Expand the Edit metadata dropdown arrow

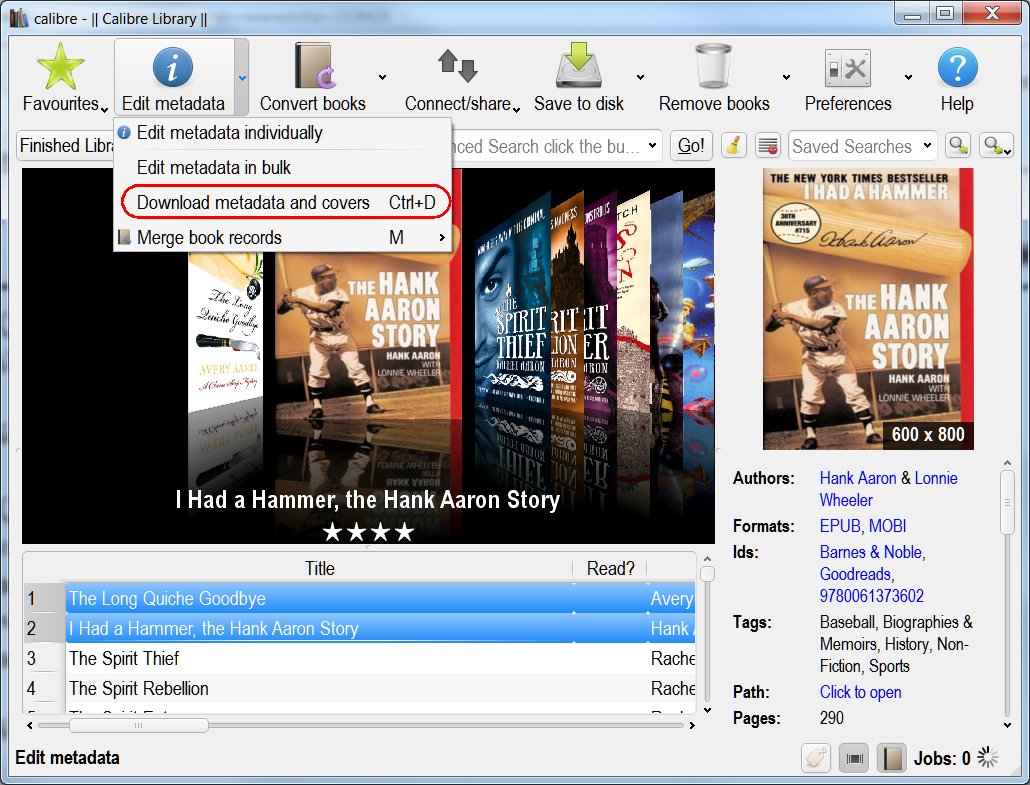(242, 78)
